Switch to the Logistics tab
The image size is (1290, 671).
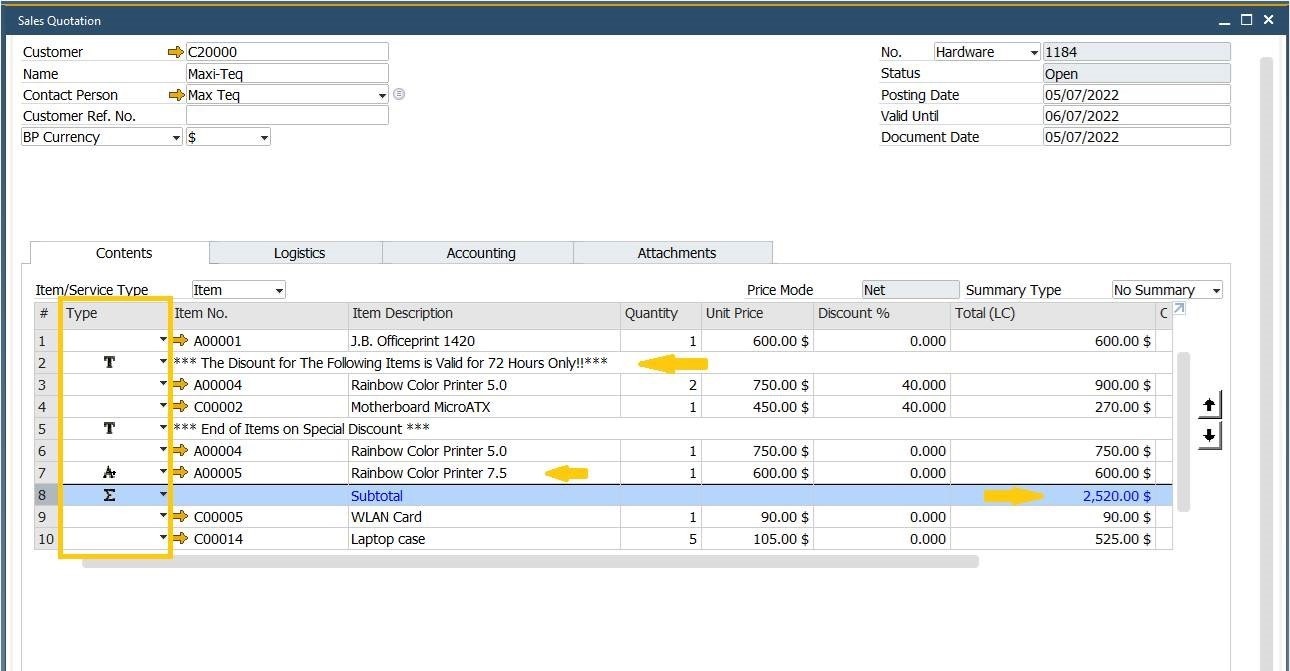[299, 253]
